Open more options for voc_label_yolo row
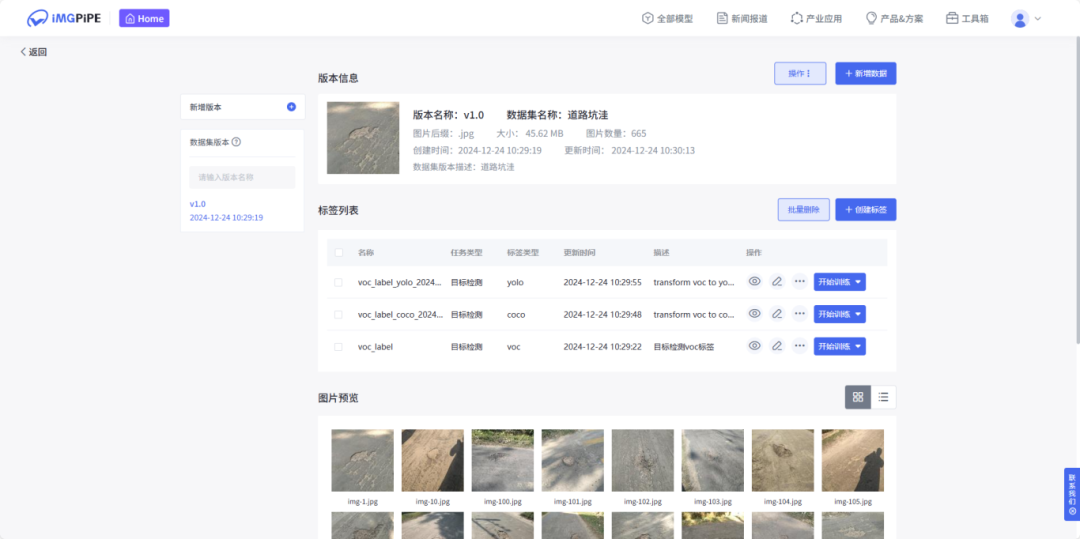Screen dimensions: 1080x539 tap(799, 282)
